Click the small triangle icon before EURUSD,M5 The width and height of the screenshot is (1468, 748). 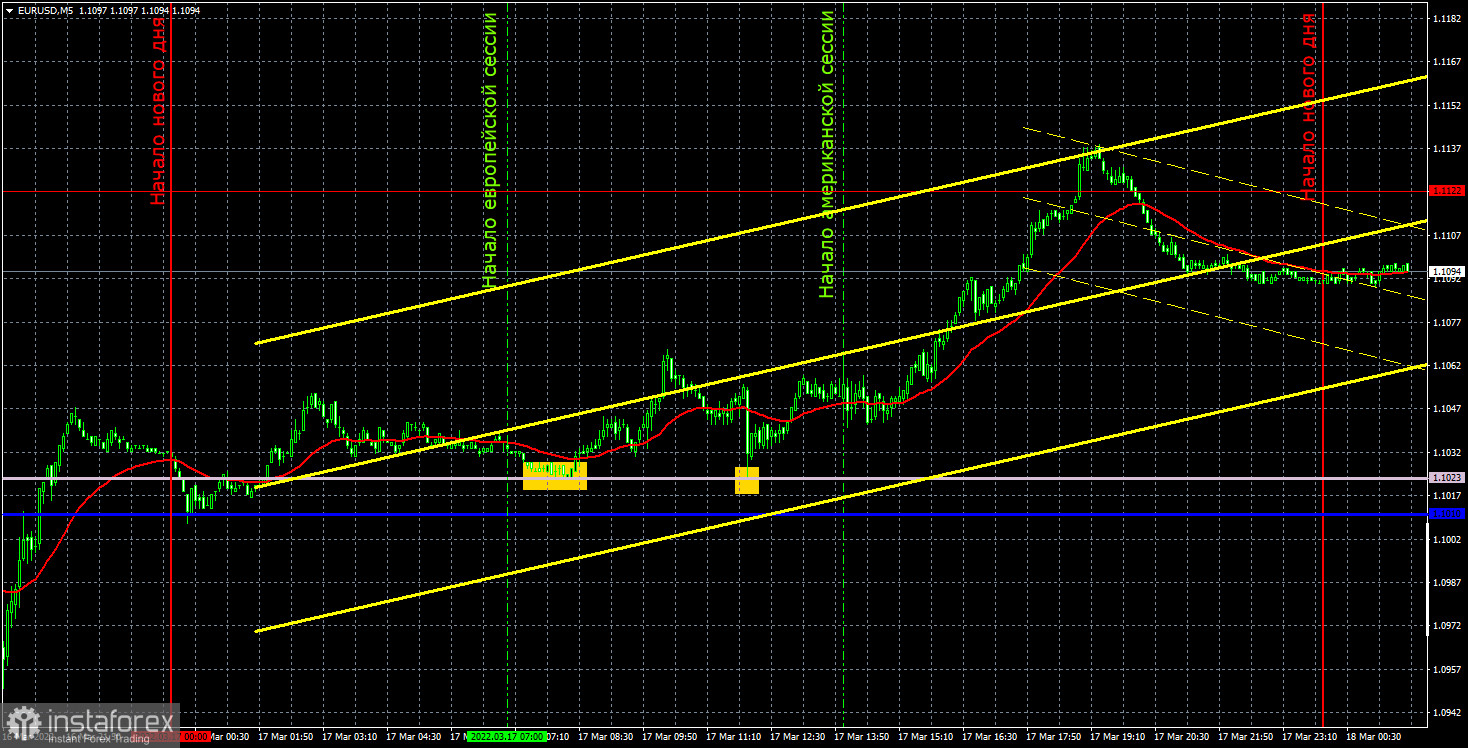click(x=8, y=9)
